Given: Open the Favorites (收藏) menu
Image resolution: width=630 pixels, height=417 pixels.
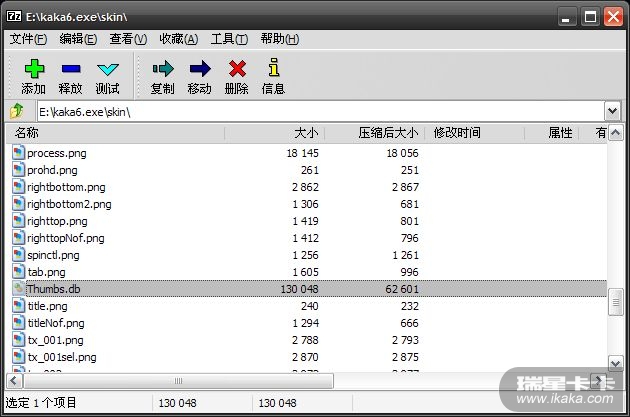Looking at the screenshot, I should (x=178, y=39).
